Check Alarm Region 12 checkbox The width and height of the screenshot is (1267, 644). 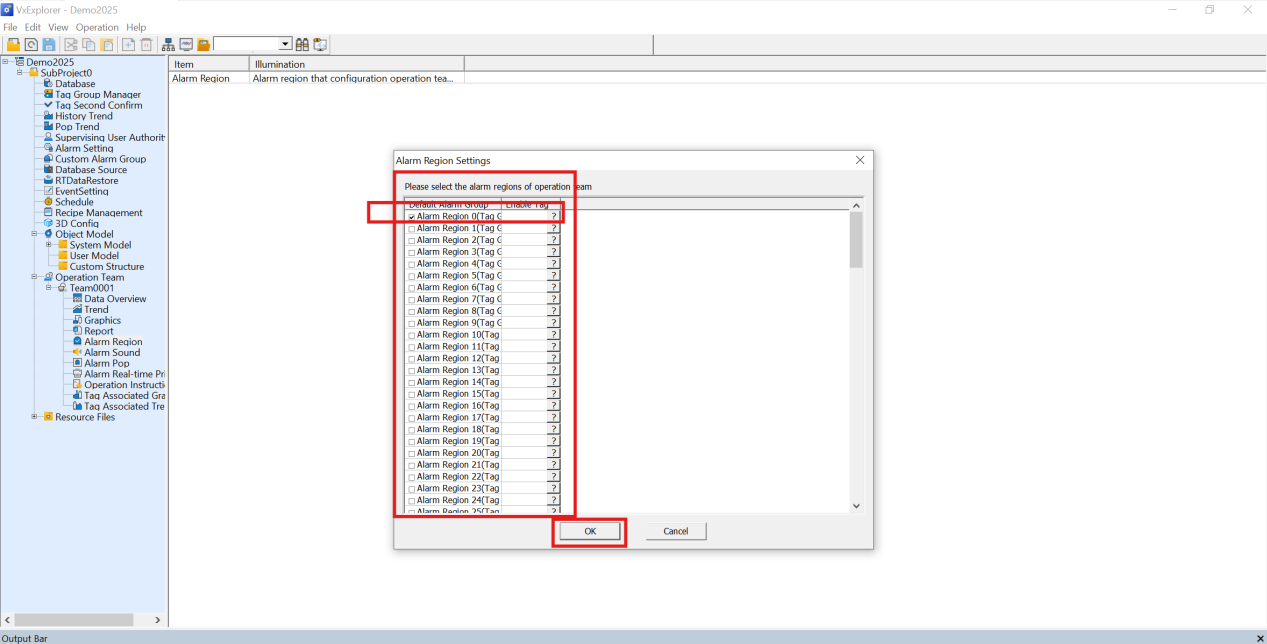412,359
